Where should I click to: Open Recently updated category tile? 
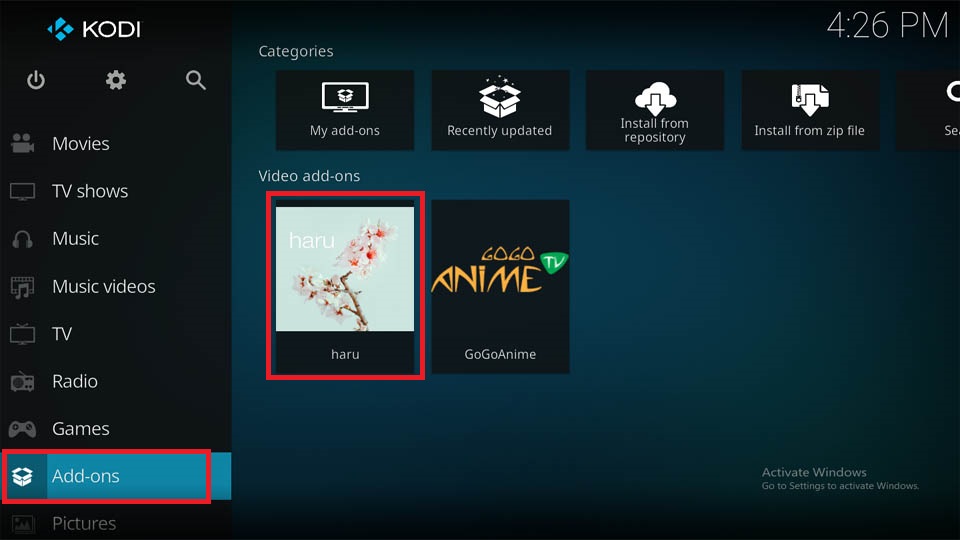(x=500, y=110)
